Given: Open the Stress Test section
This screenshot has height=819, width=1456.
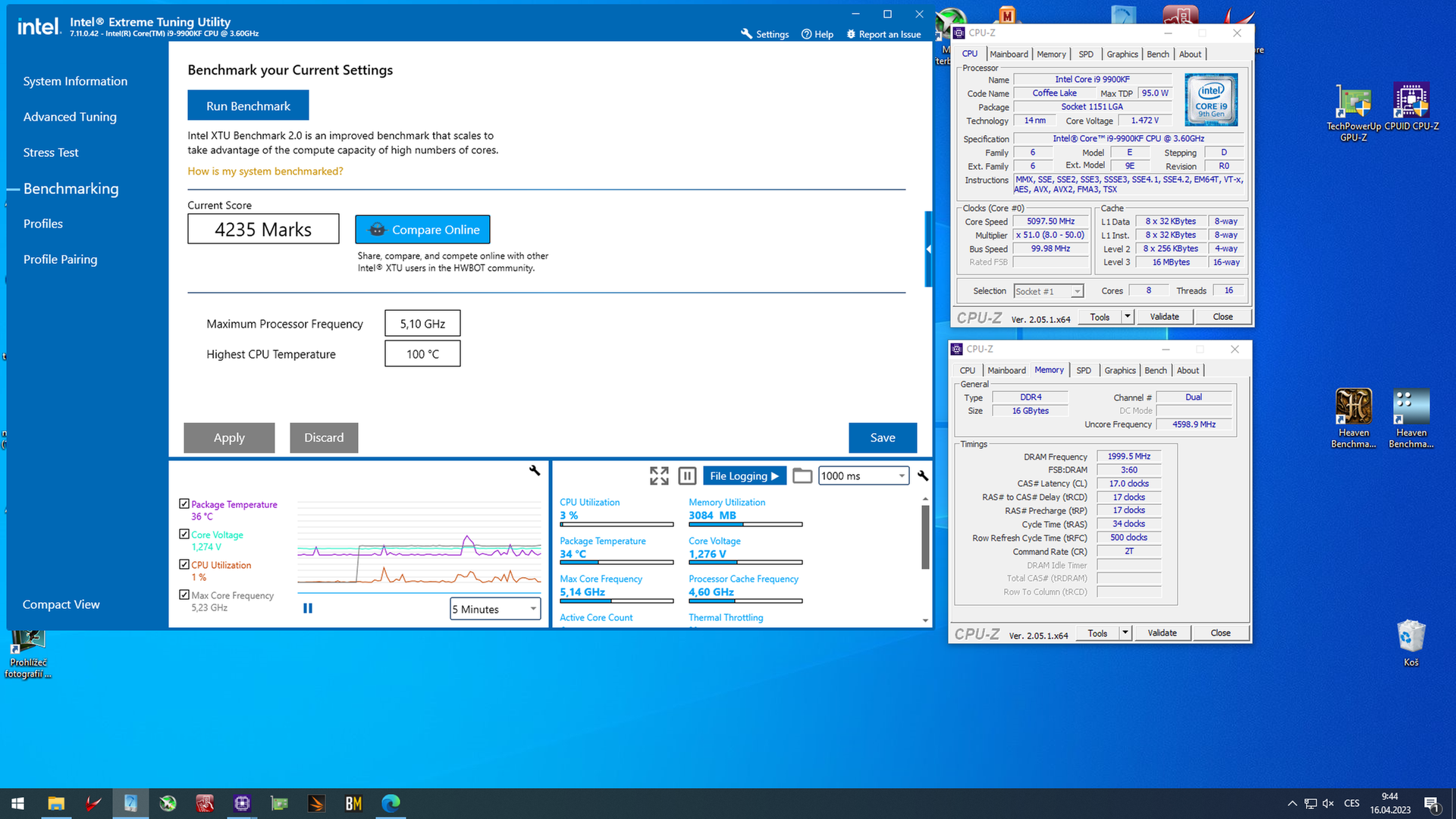Looking at the screenshot, I should (x=51, y=152).
